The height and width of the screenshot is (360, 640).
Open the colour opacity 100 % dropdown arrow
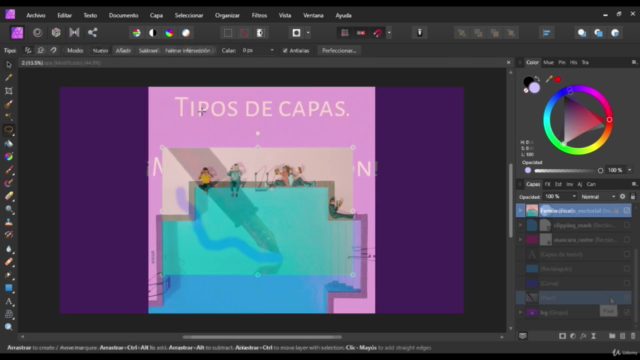coord(629,170)
